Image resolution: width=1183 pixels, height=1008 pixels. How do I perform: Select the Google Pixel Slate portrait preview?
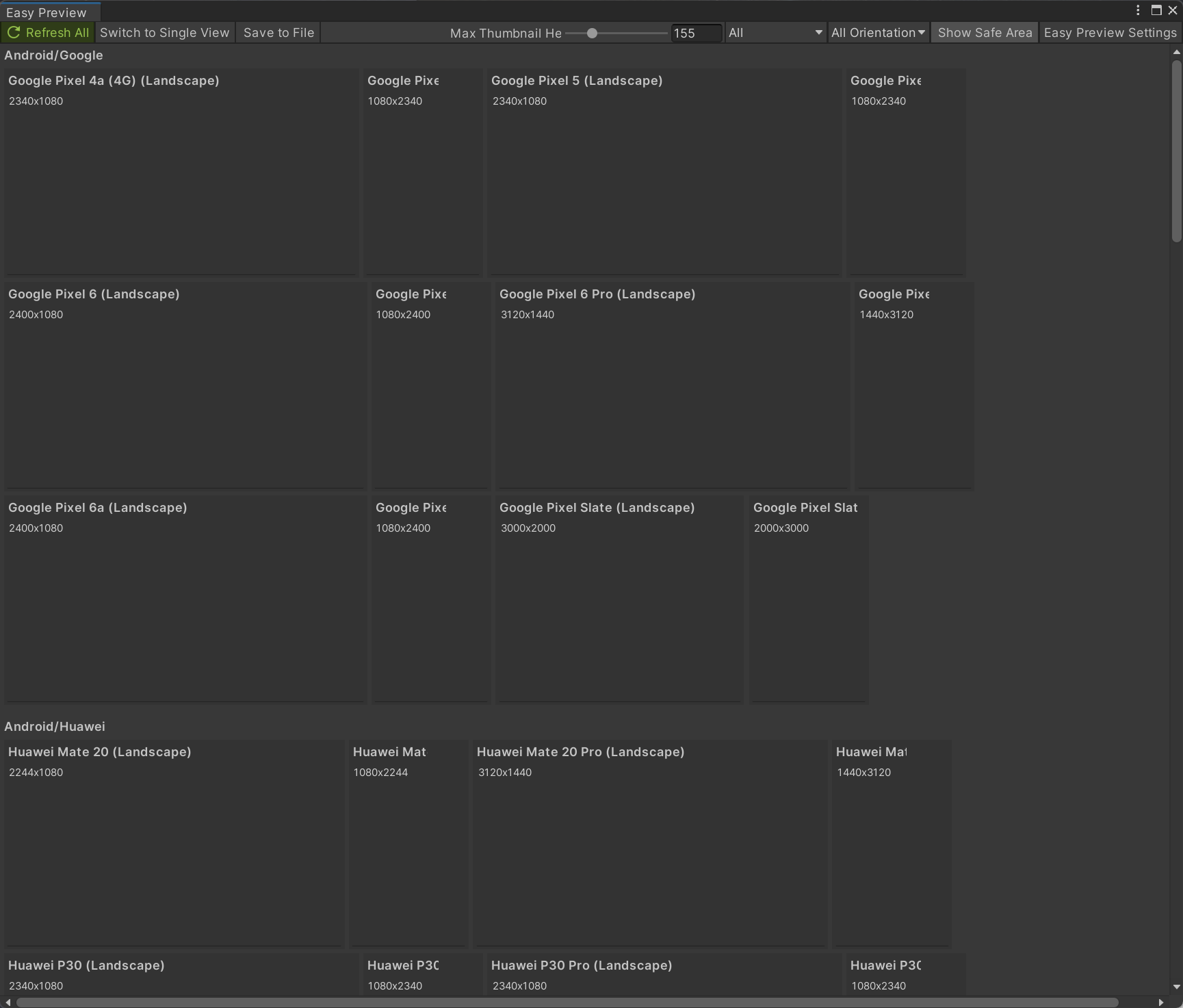(x=808, y=599)
